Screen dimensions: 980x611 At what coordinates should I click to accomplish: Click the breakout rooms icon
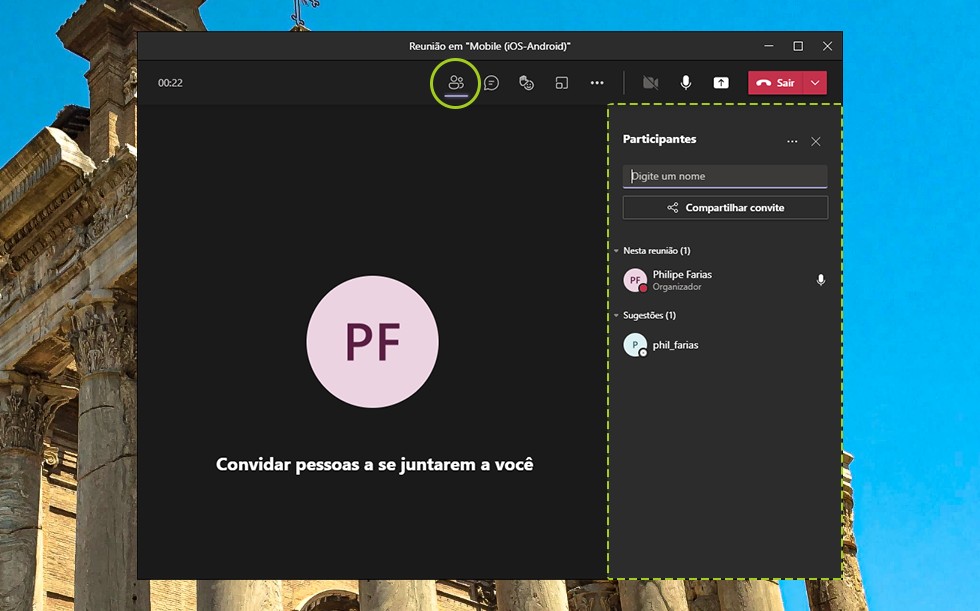tap(562, 83)
